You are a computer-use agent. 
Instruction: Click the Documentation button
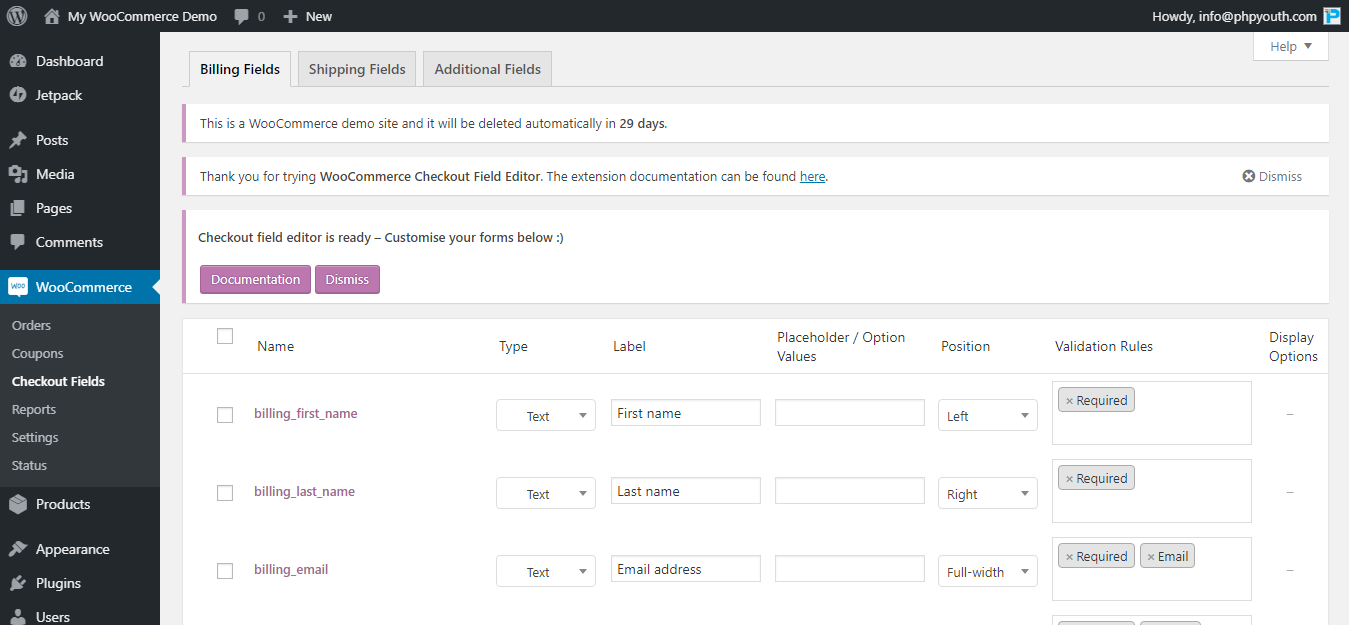tap(254, 279)
